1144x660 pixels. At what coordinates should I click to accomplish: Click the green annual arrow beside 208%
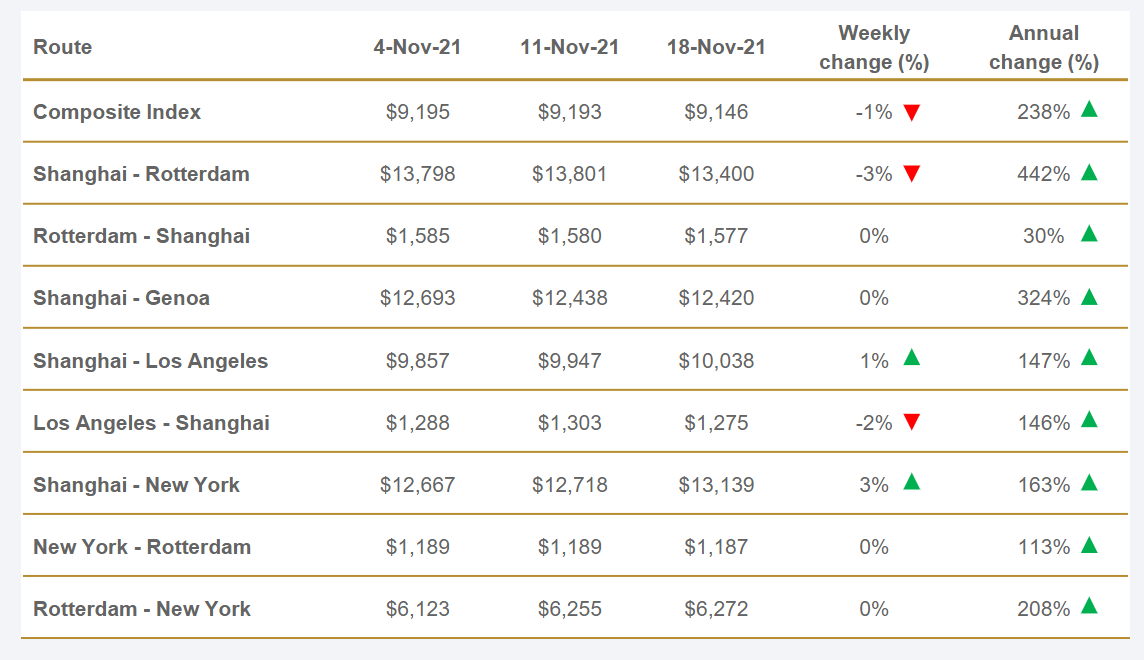(x=1089, y=606)
